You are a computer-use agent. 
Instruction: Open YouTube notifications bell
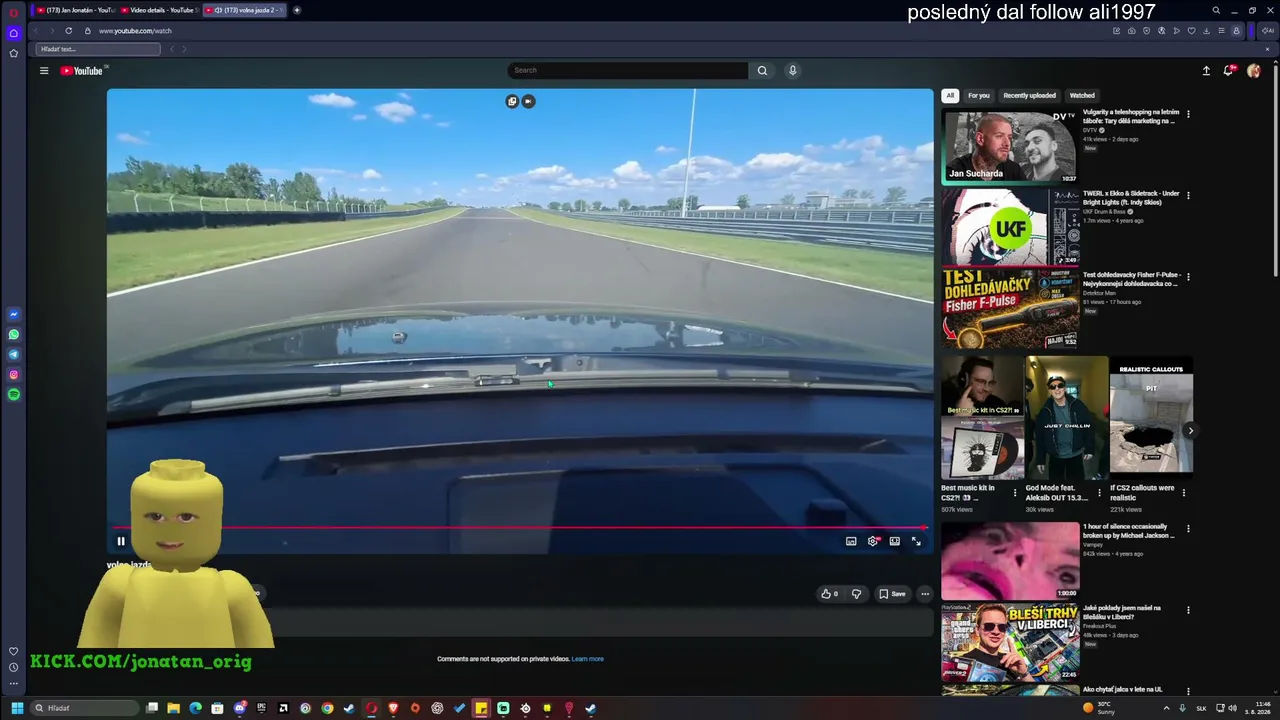(x=1229, y=70)
